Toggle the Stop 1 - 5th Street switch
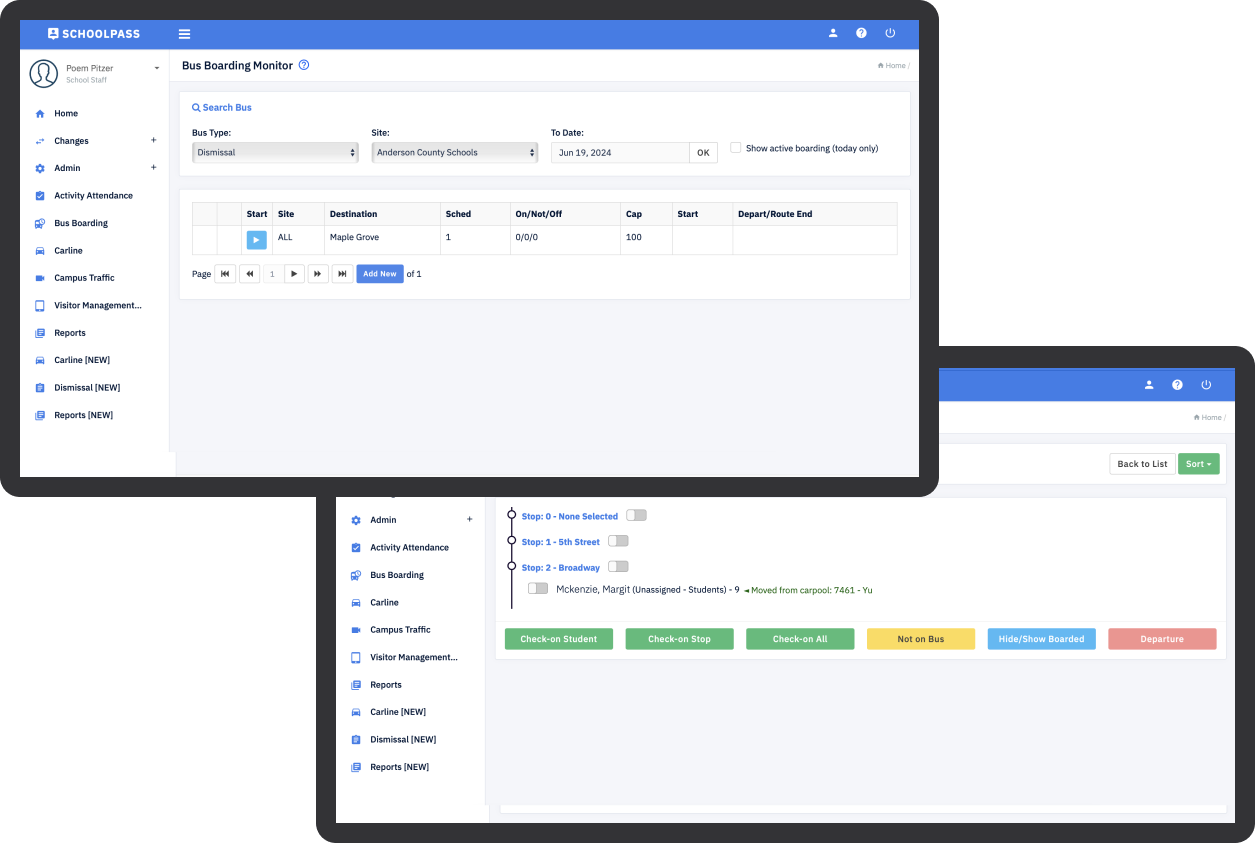1255x843 pixels. click(618, 541)
